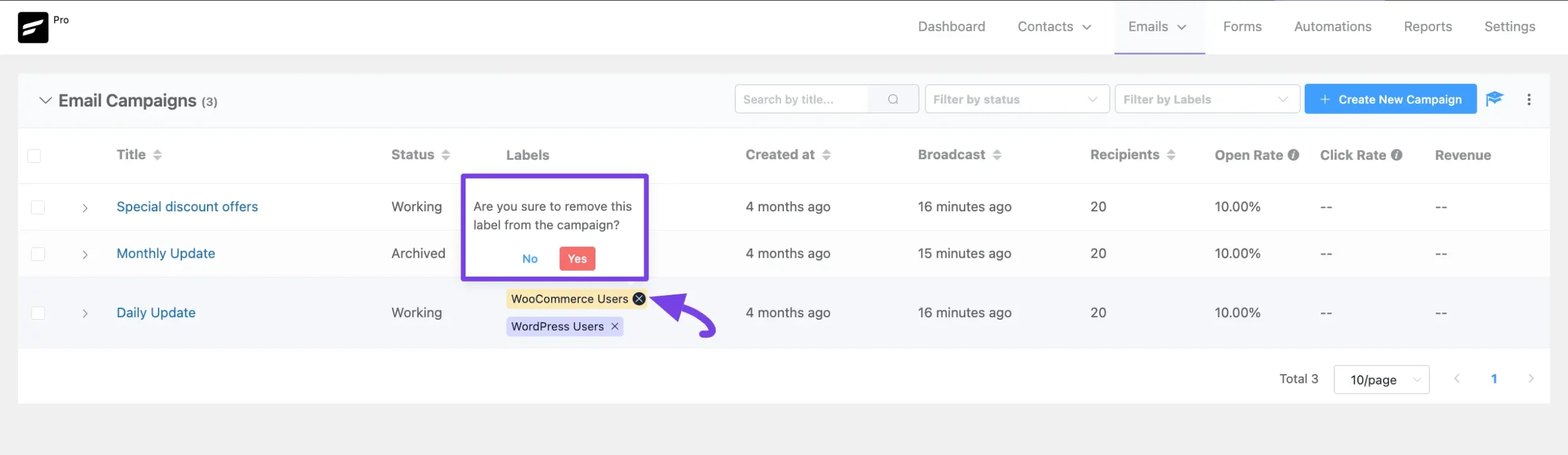The height and width of the screenshot is (455, 1568).
Task: Click the FluentCRM Pro logo
Action: pyautogui.click(x=33, y=28)
